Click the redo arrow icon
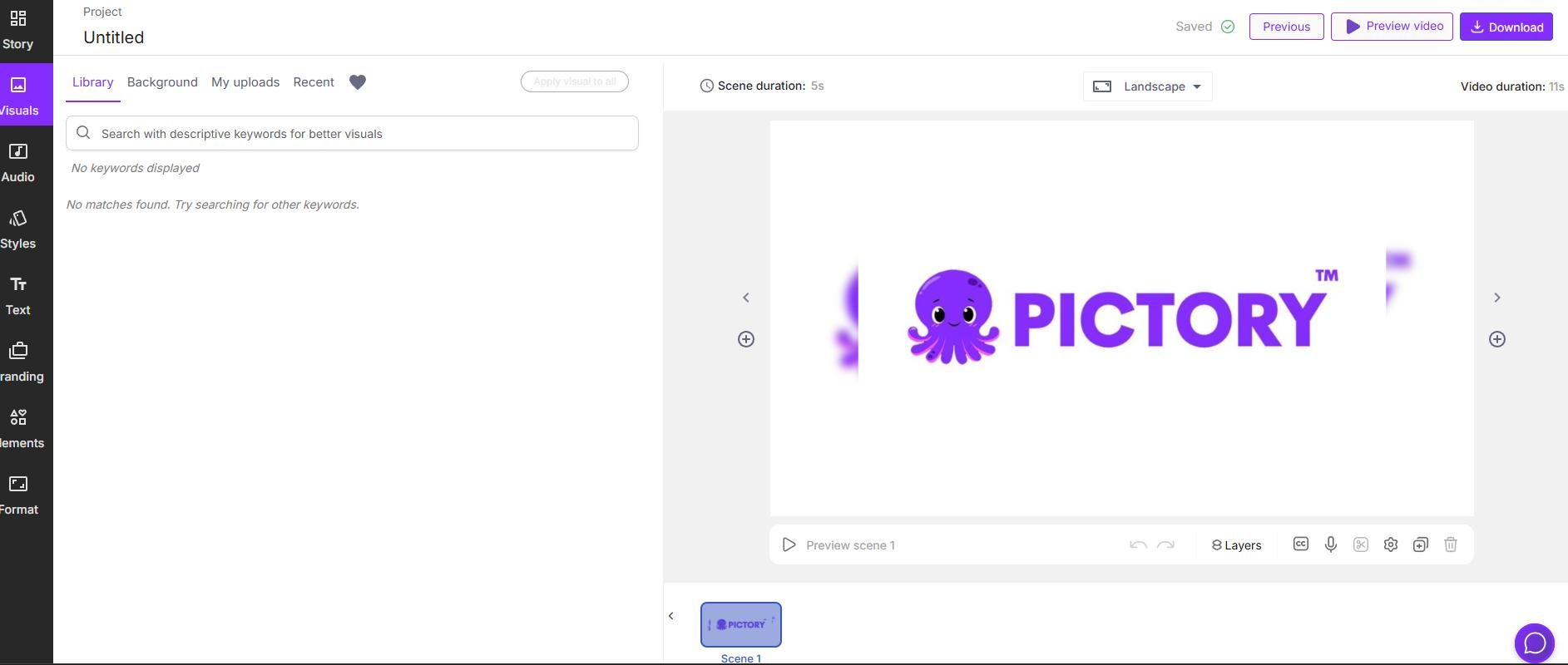 [x=1165, y=545]
